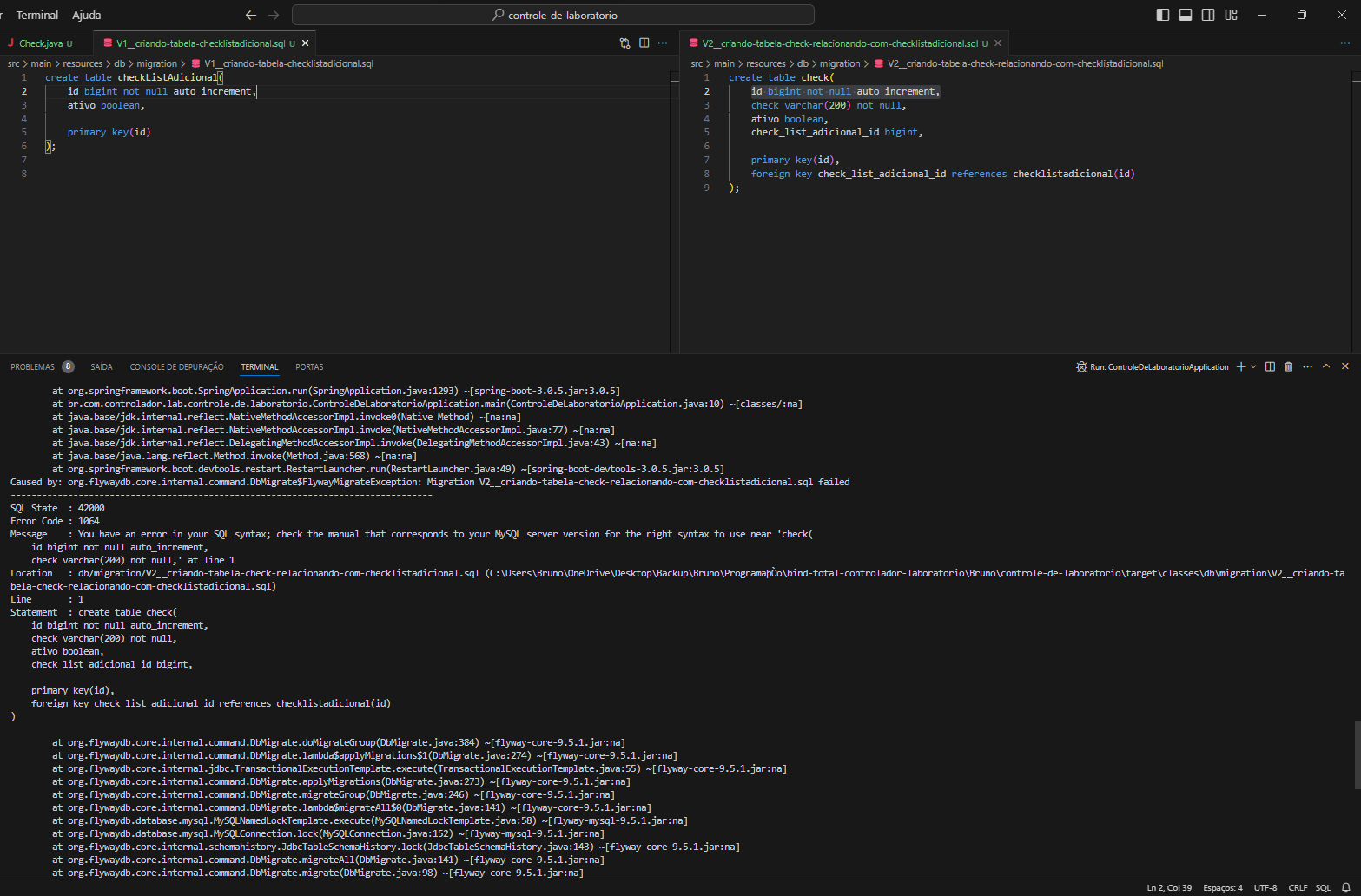Click 'migration' in right editor breadcrumb

pyautogui.click(x=840, y=63)
